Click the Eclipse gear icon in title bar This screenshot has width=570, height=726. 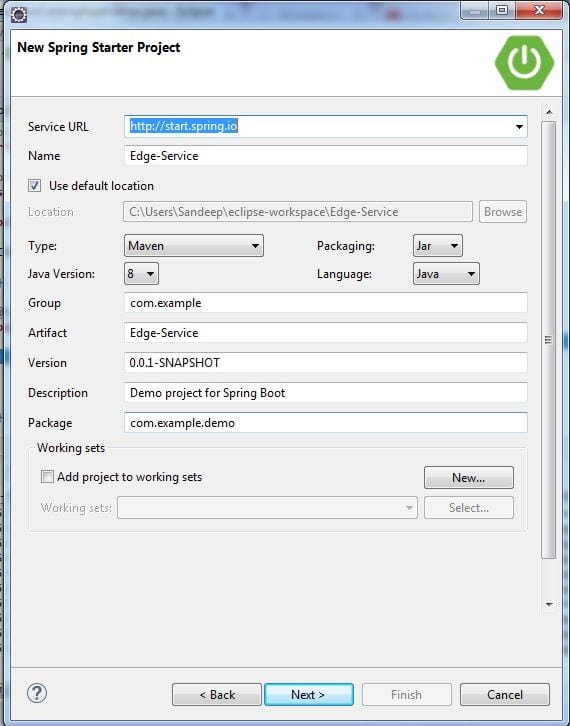pos(19,14)
